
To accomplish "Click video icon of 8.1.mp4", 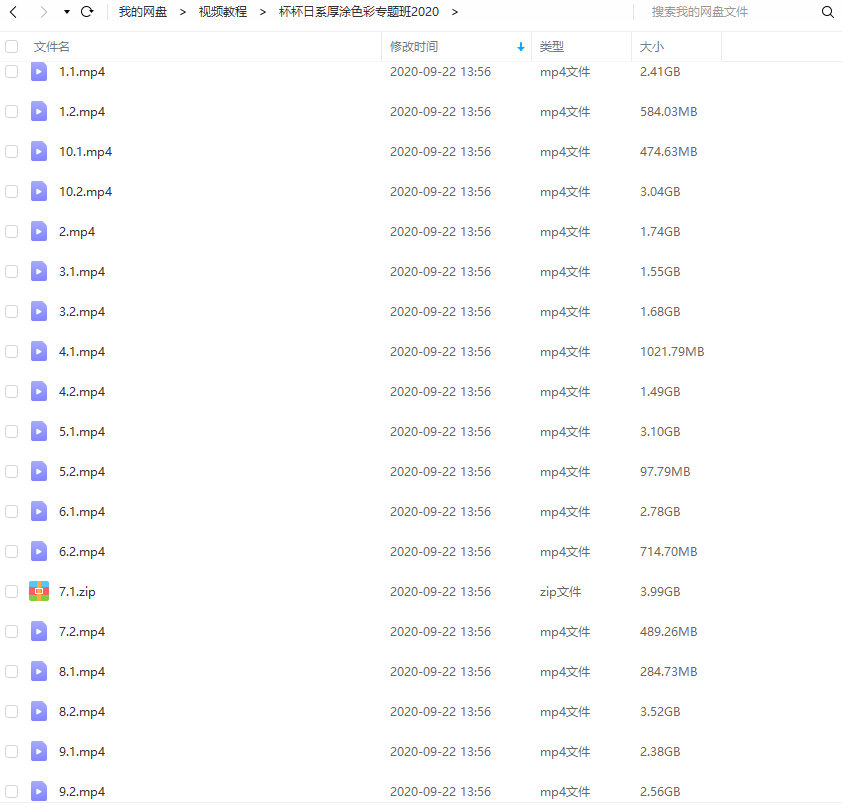I will pos(39,671).
